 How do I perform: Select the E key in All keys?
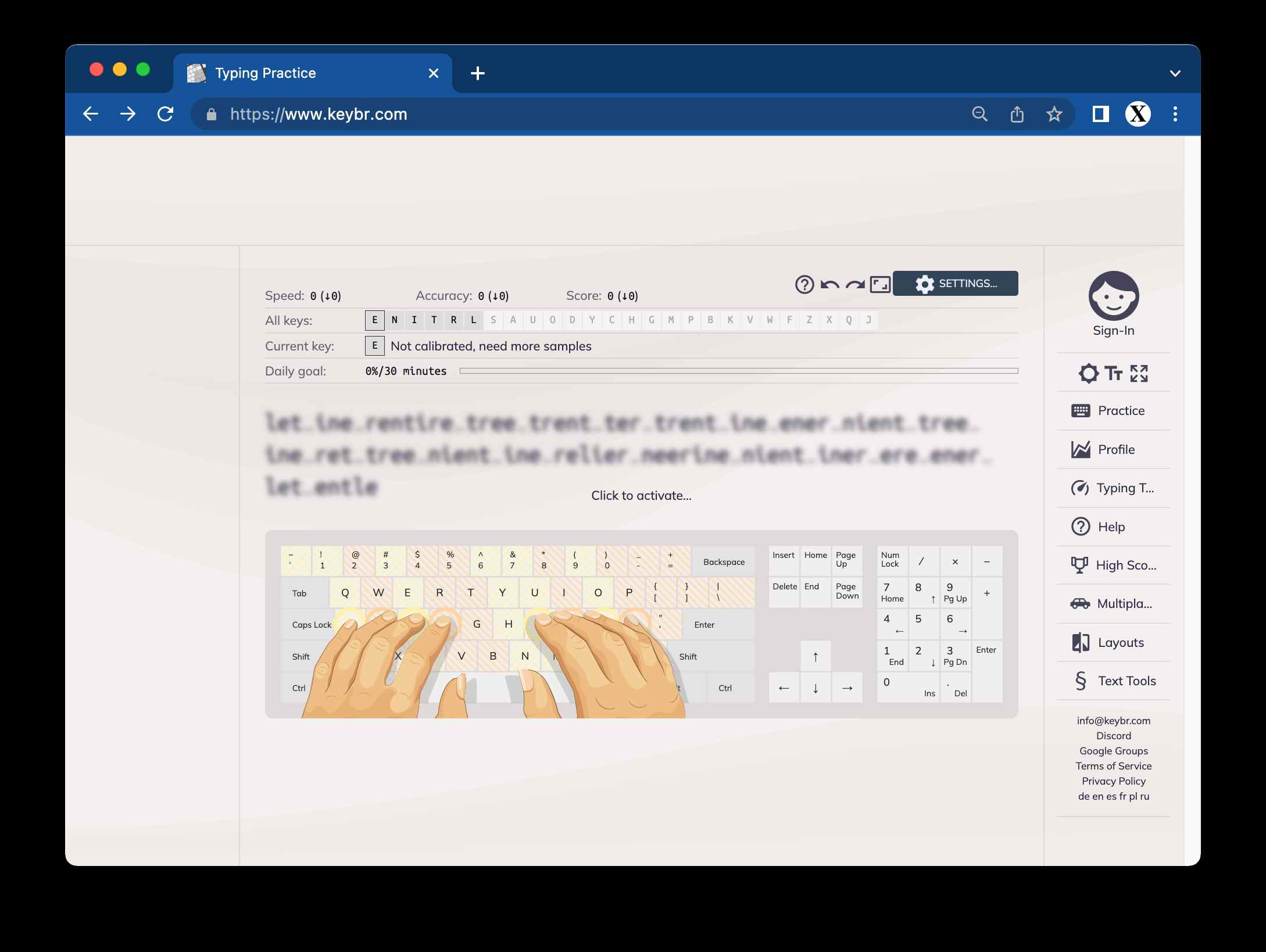click(375, 320)
